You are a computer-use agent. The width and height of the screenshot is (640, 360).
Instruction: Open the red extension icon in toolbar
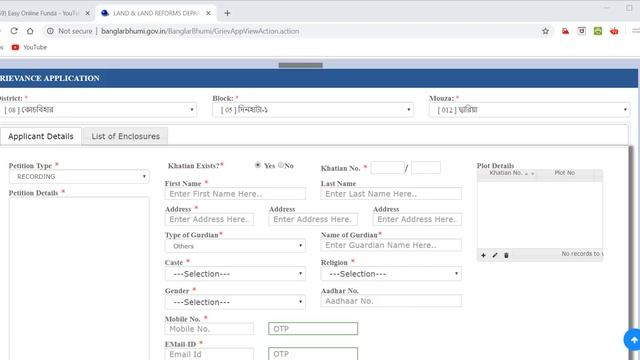point(565,31)
